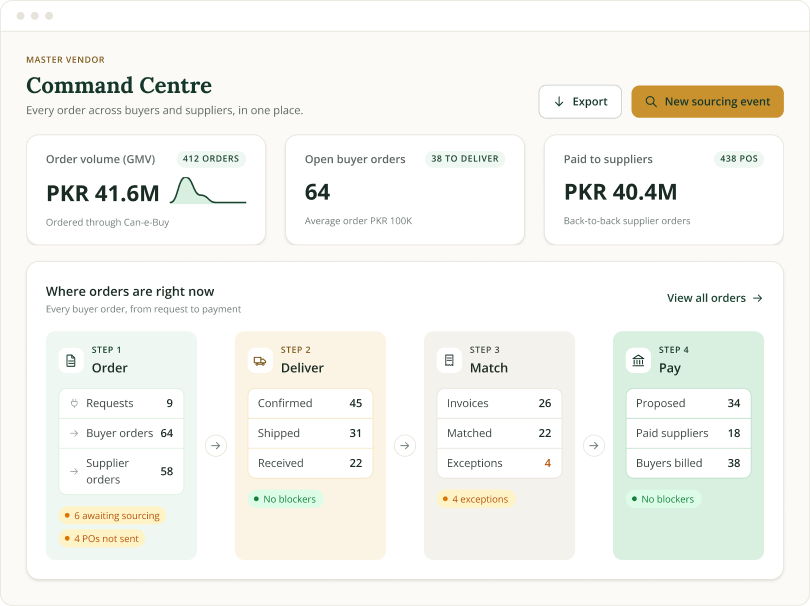Image resolution: width=810 pixels, height=606 pixels.
Task: Open the Proposed row showing 34
Action: coord(689,403)
